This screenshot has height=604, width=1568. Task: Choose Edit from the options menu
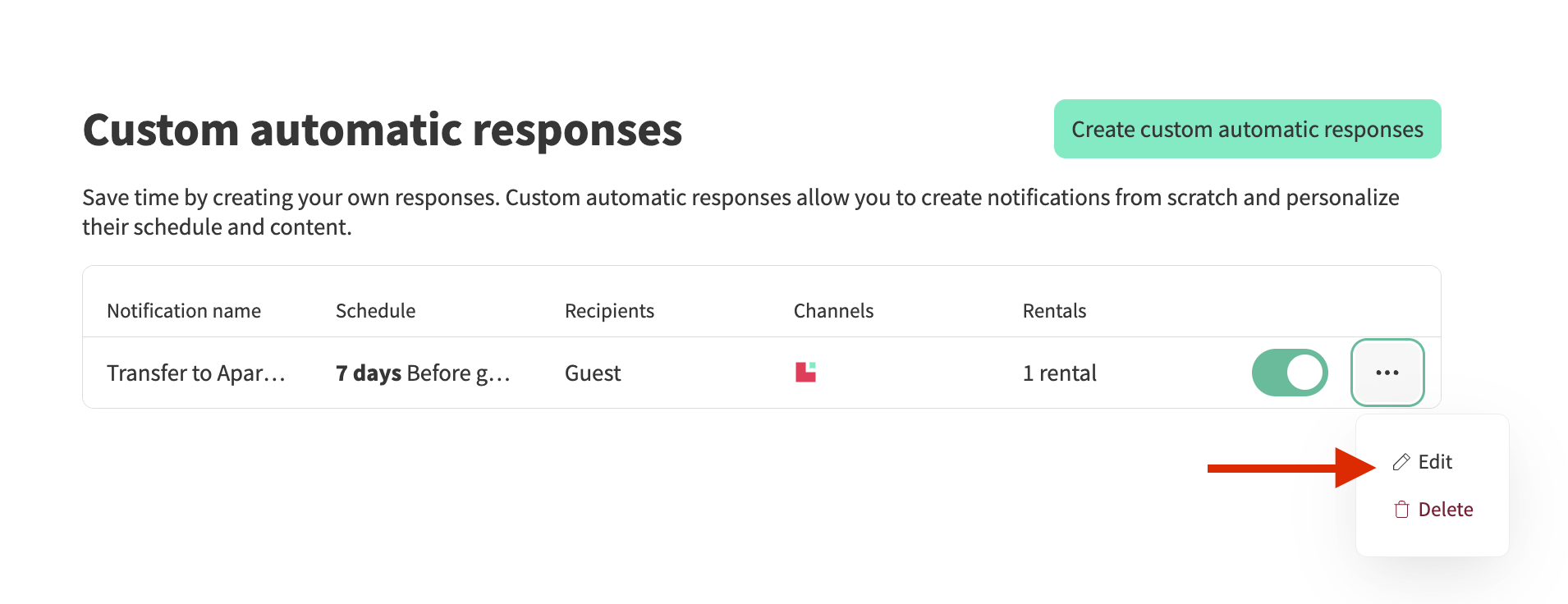coord(1434,462)
